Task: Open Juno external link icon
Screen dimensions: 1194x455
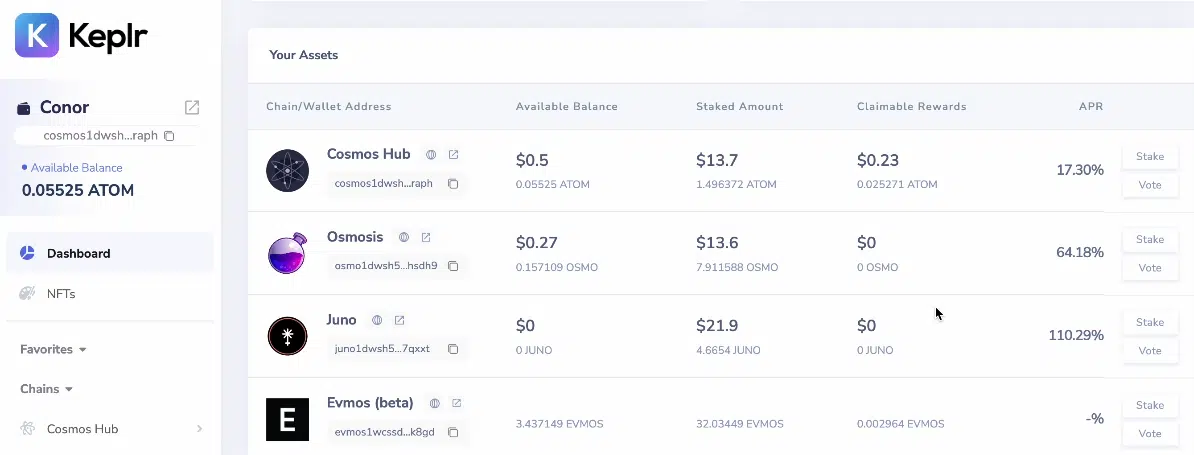Action: tap(399, 320)
